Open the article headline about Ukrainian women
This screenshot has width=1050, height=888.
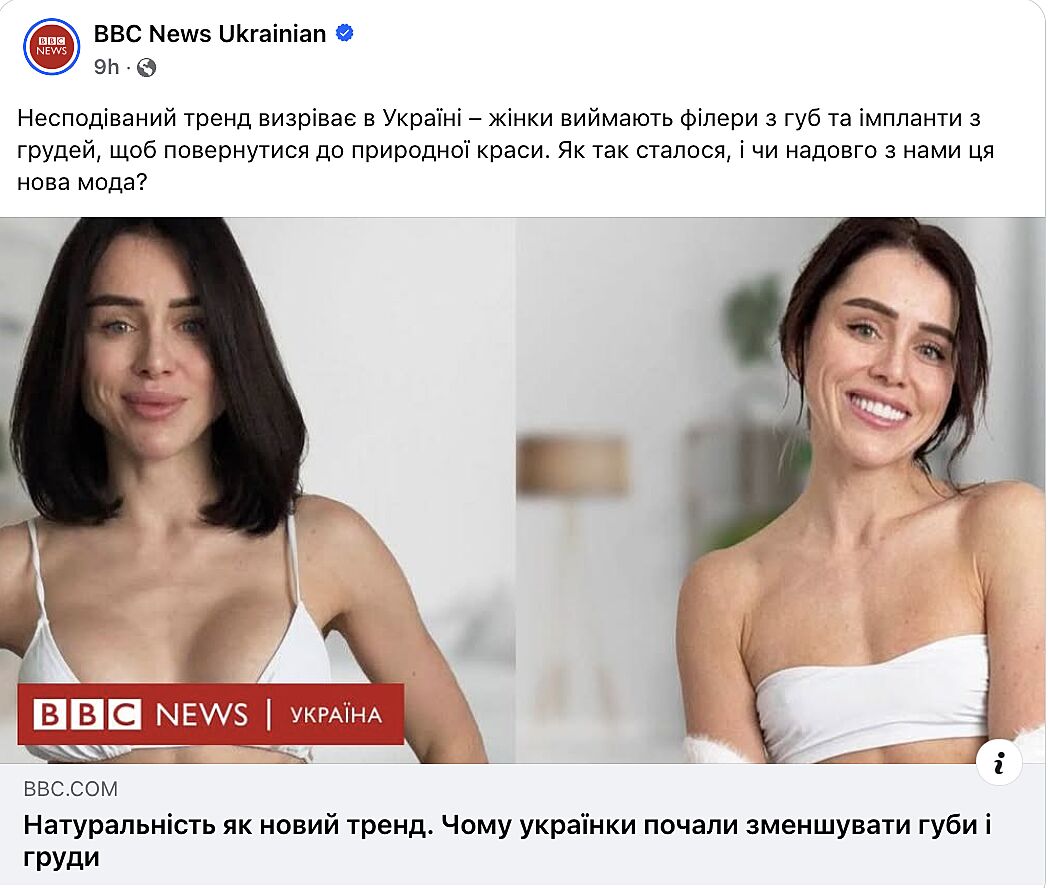pyautogui.click(x=507, y=840)
